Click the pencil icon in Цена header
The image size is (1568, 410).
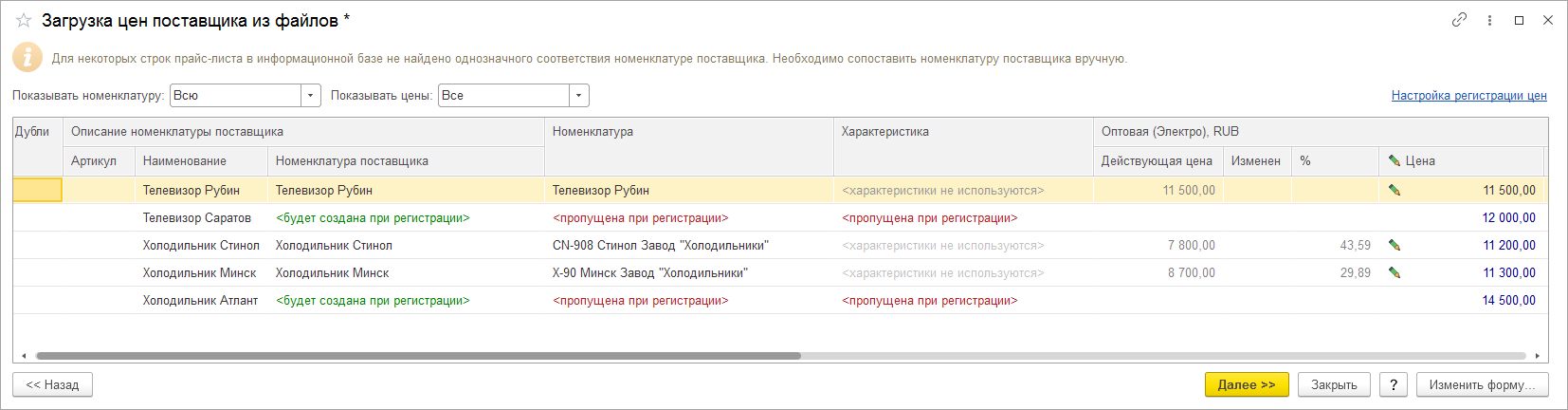coord(1394,161)
